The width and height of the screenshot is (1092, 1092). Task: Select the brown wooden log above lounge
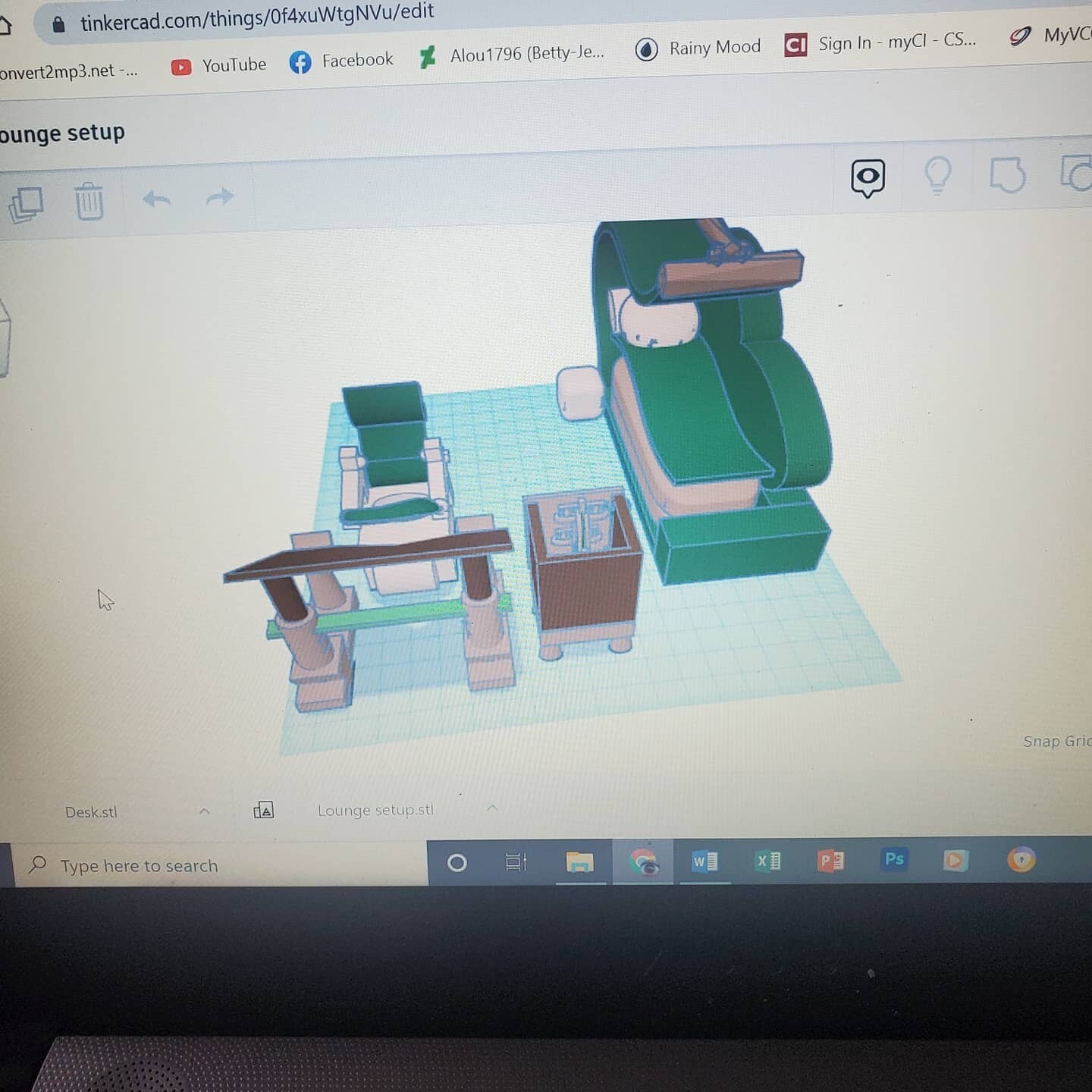[x=731, y=275]
